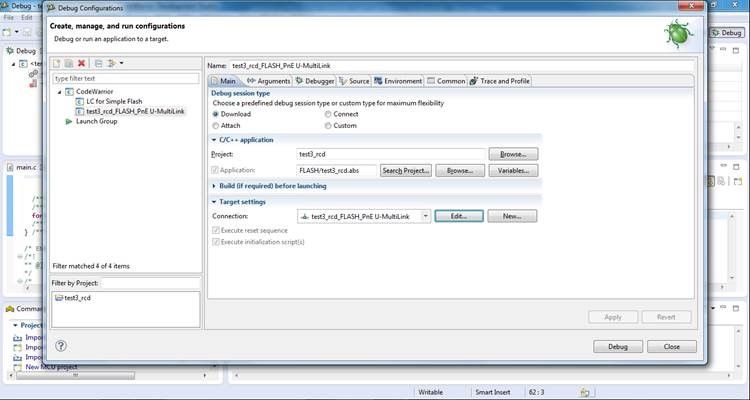This screenshot has height=400, width=750.
Task: Click the Project text field
Action: click(x=391, y=155)
